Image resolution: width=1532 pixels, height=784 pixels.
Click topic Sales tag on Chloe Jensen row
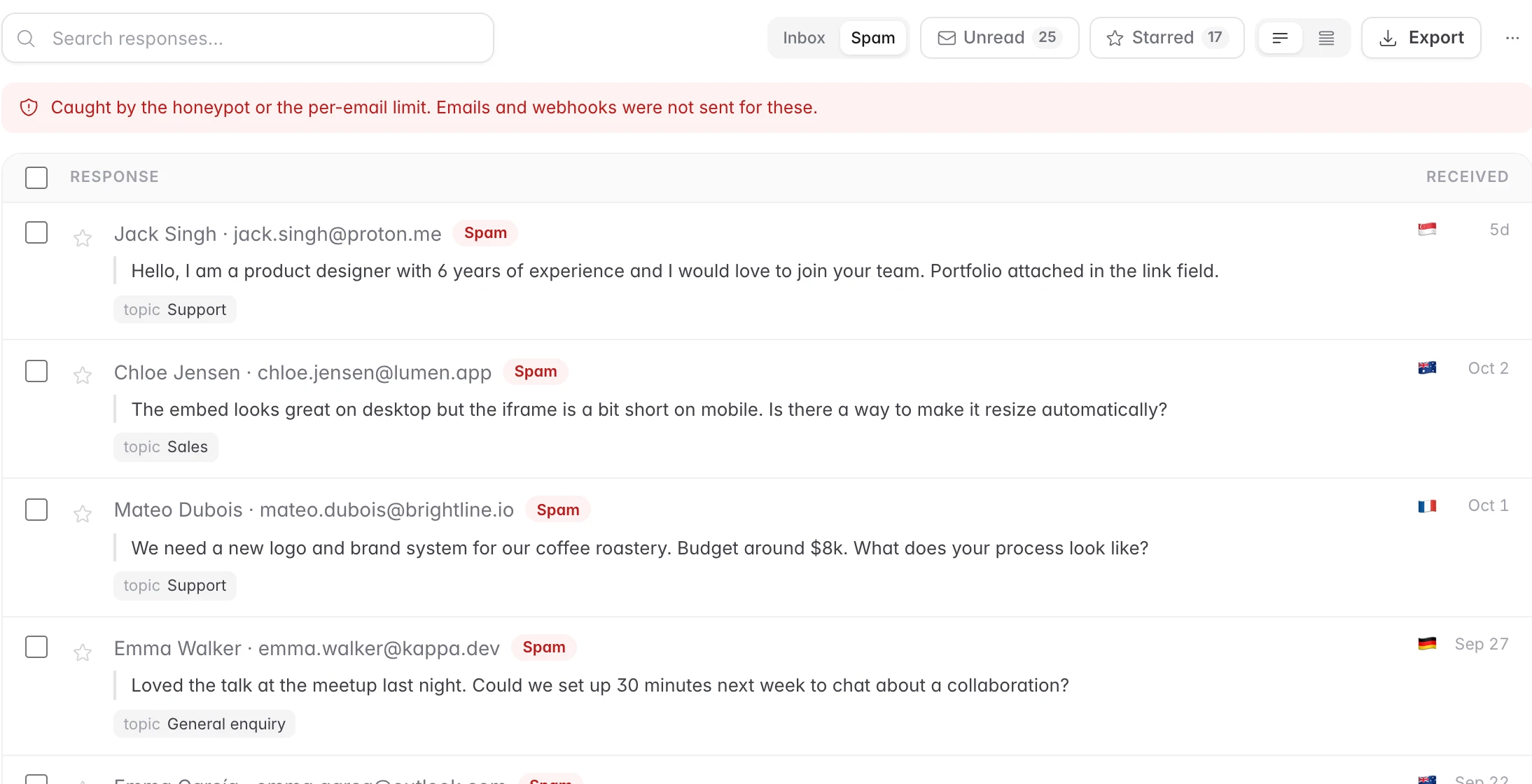166,447
